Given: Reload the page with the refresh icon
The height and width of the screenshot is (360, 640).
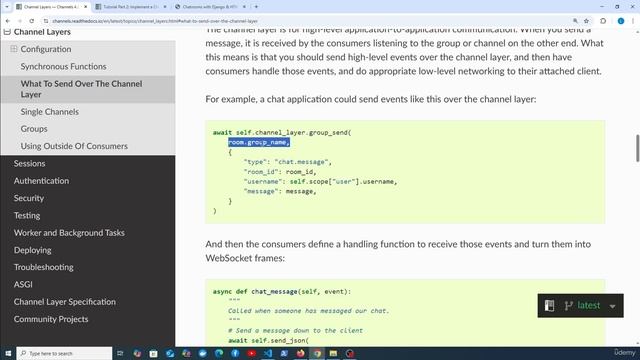Looking at the screenshot, I should (x=32, y=21).
